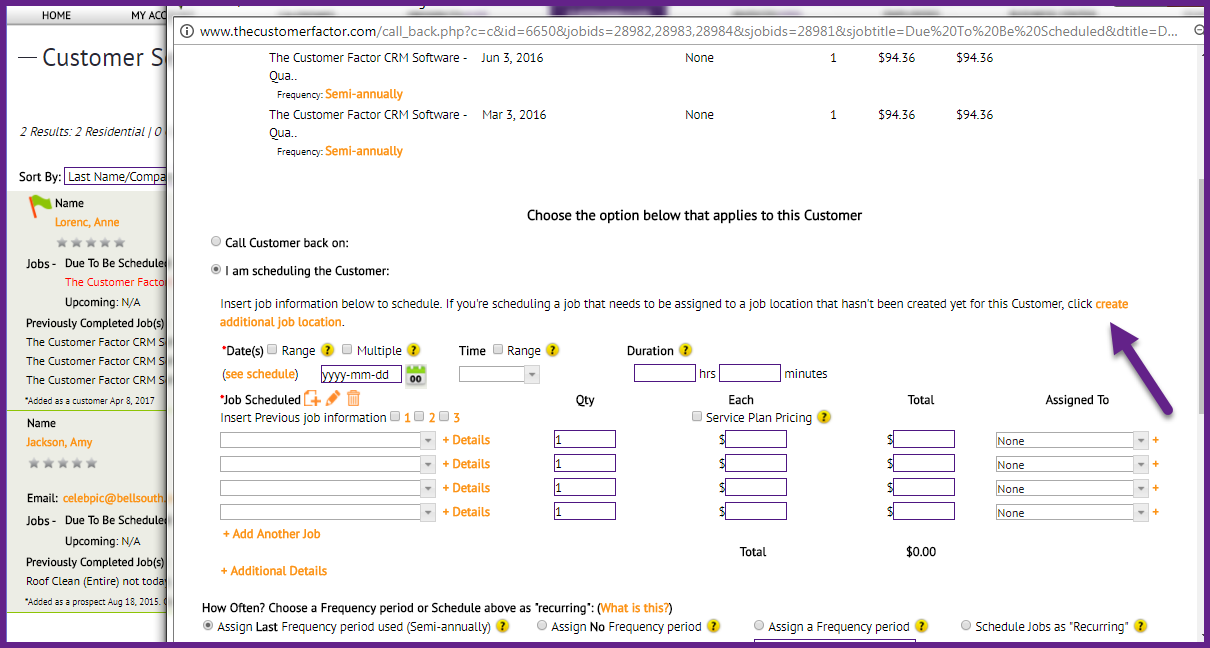Click first row Each price field
Viewport: 1210px width, 648px height.
click(756, 439)
